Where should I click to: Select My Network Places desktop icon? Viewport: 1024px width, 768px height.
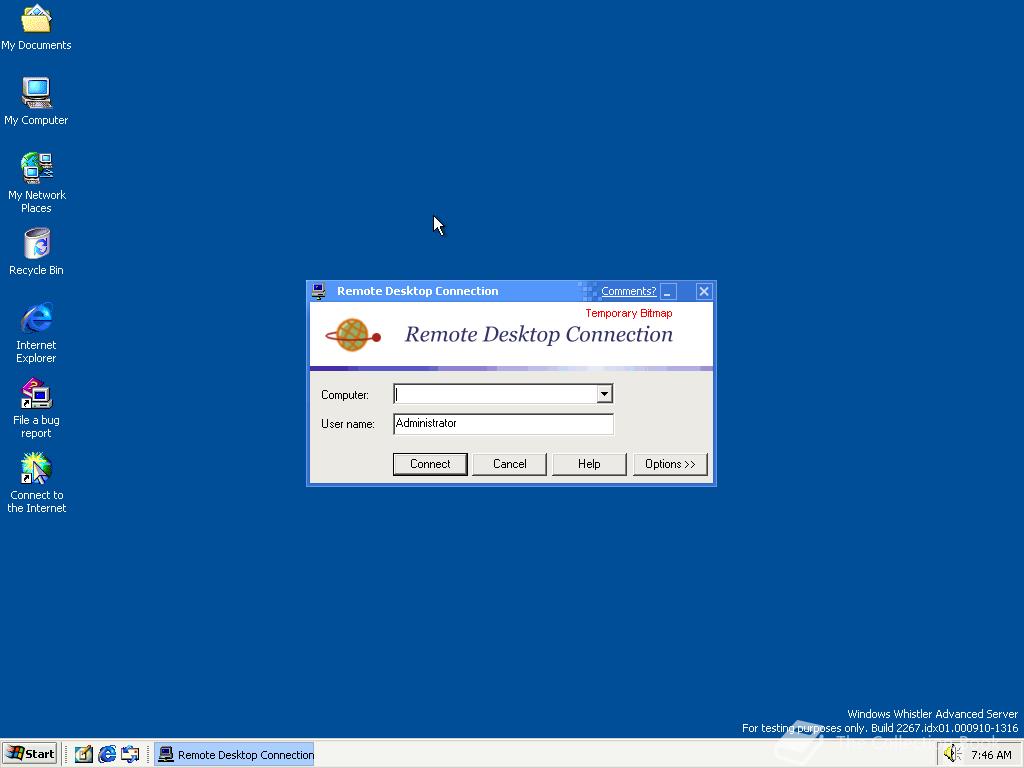36,183
